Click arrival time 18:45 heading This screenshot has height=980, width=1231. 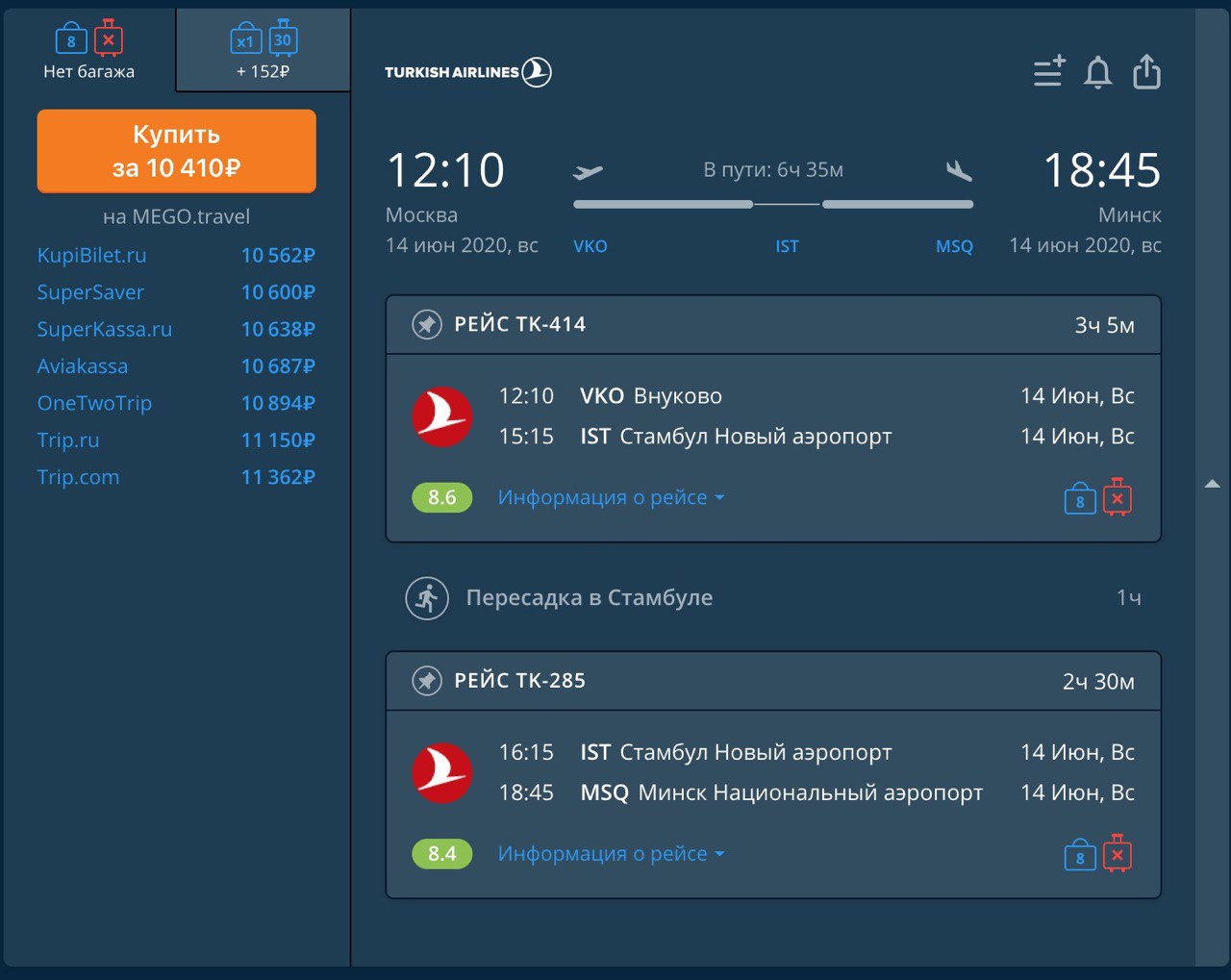(x=1102, y=170)
